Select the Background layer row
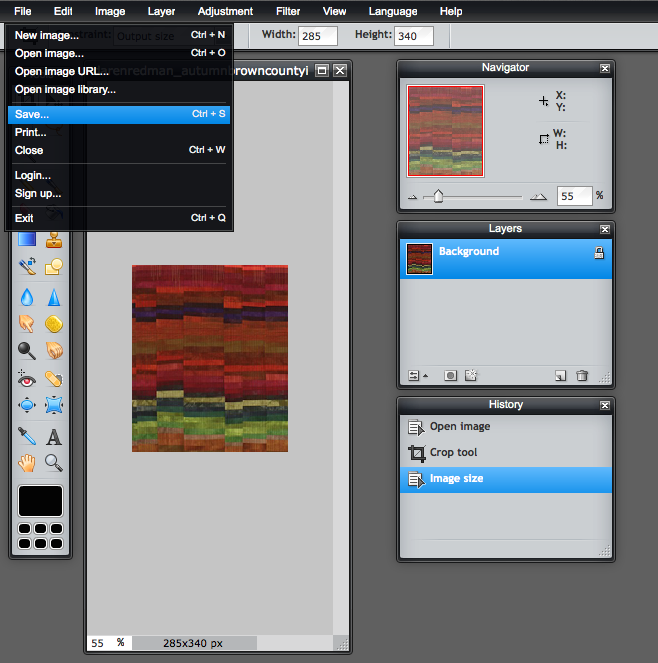Screen dimensions: 658x663 pyautogui.click(x=506, y=259)
